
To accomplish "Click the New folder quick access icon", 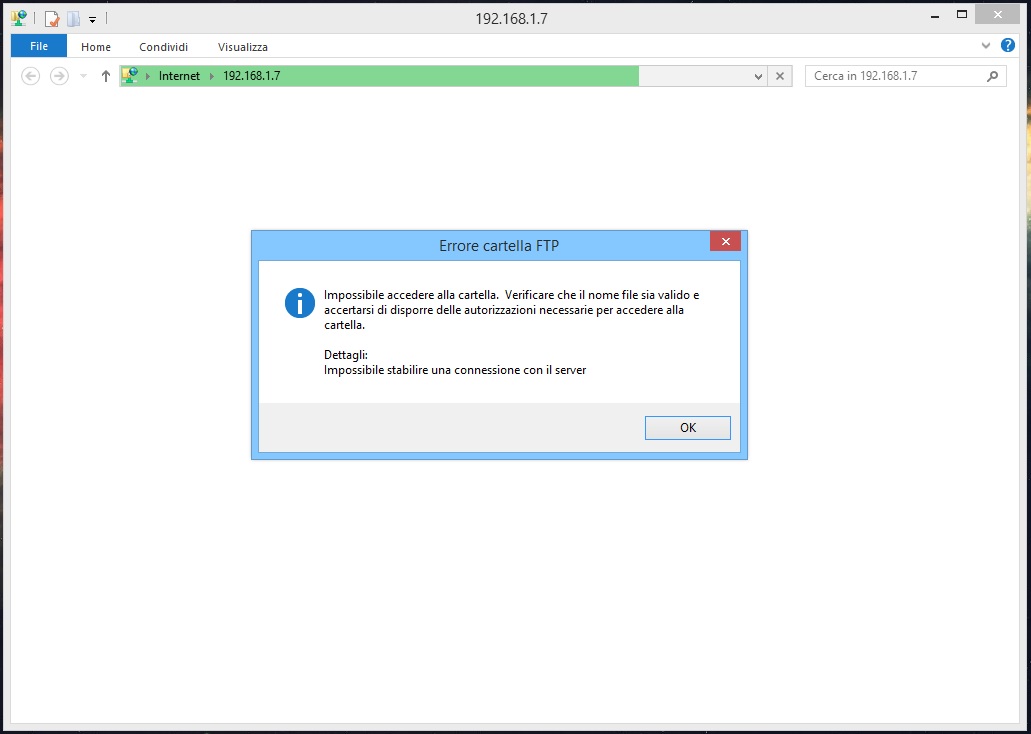I will point(73,19).
